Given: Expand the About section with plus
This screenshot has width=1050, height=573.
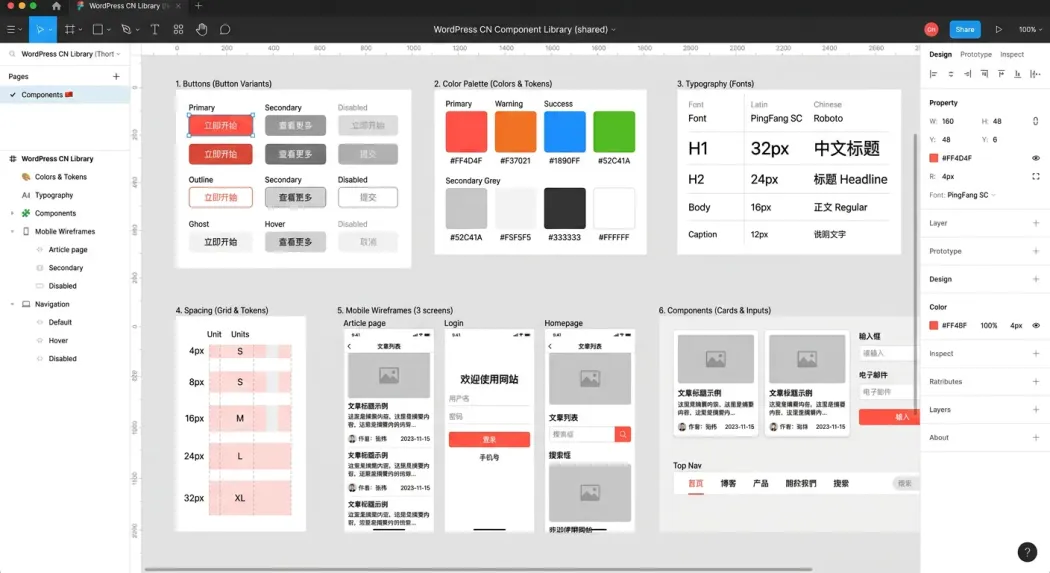Looking at the screenshot, I should [x=1036, y=437].
